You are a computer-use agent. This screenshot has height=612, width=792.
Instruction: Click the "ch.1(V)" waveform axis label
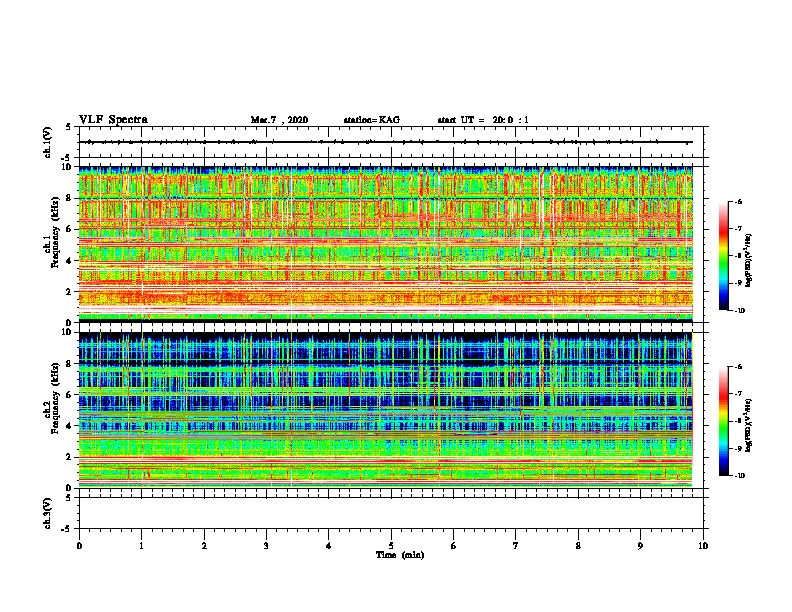point(48,142)
